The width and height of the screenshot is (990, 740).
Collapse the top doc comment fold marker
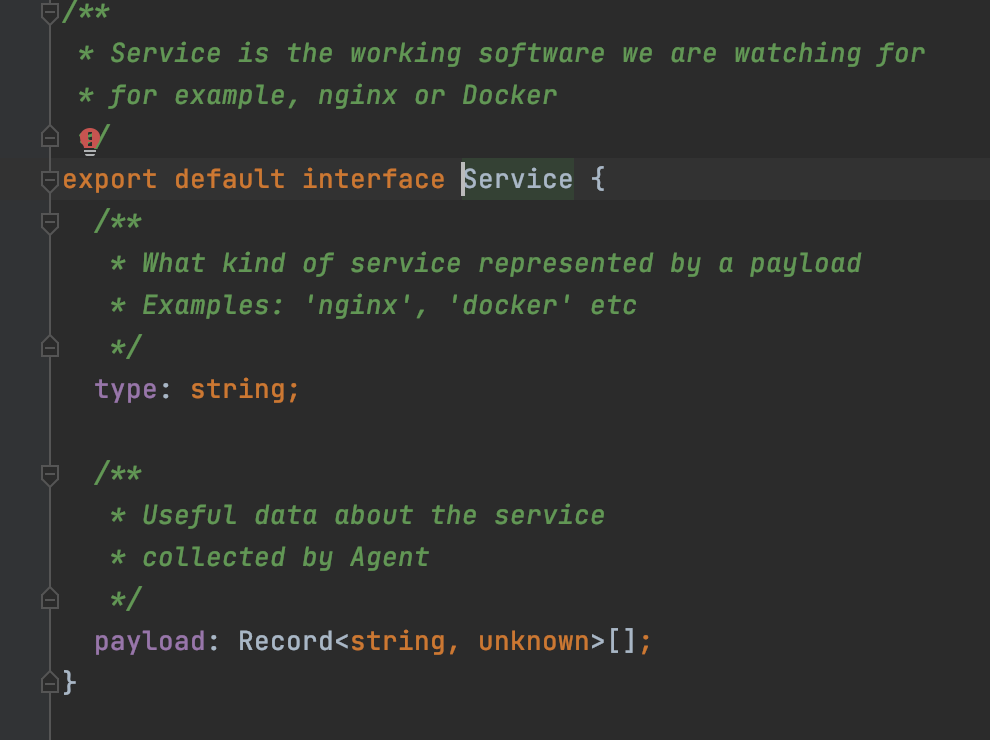[x=50, y=12]
